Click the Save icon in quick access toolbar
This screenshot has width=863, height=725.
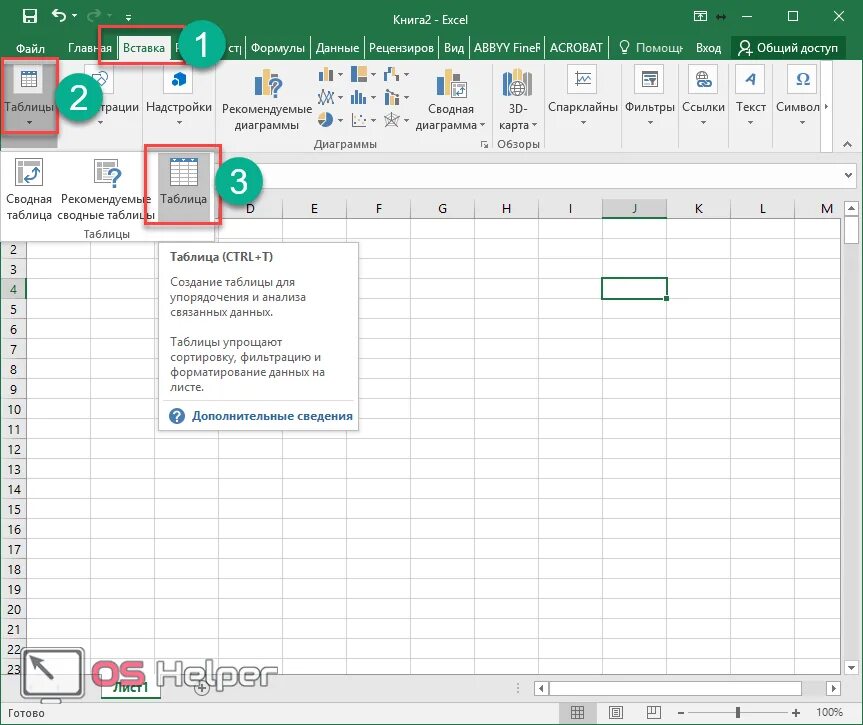tap(29, 16)
